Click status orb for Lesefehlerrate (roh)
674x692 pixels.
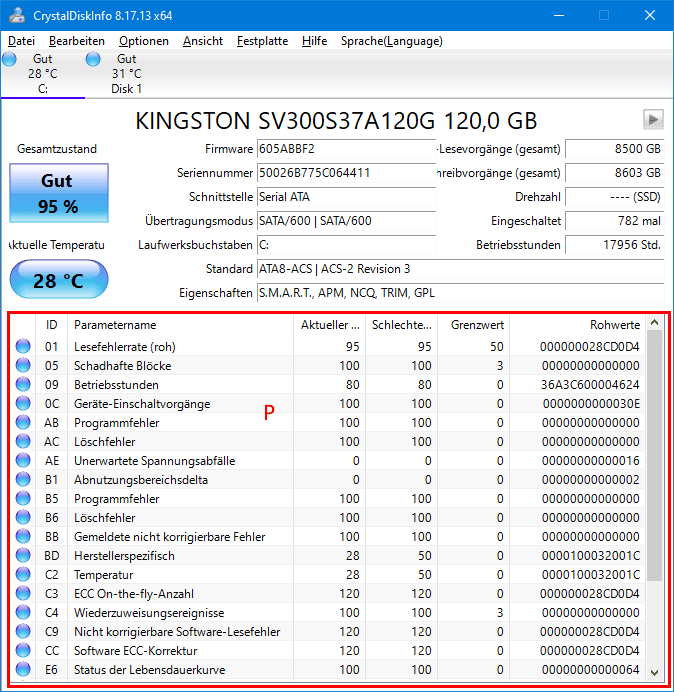tap(23, 346)
